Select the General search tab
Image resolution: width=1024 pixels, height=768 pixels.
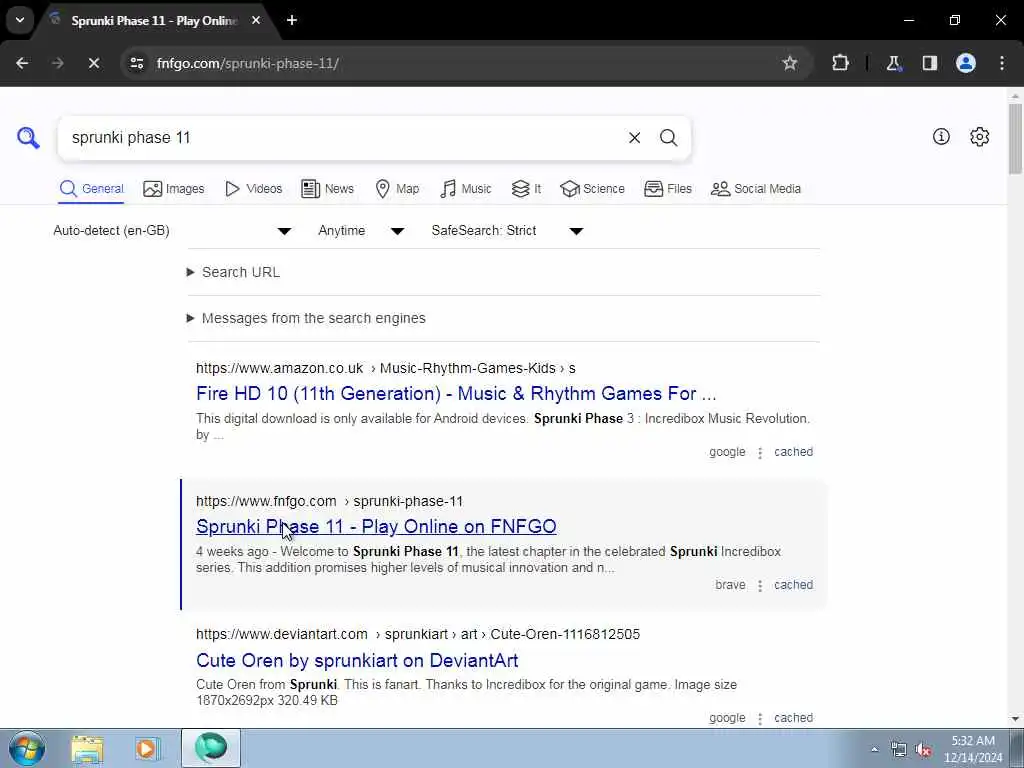tap(91, 189)
